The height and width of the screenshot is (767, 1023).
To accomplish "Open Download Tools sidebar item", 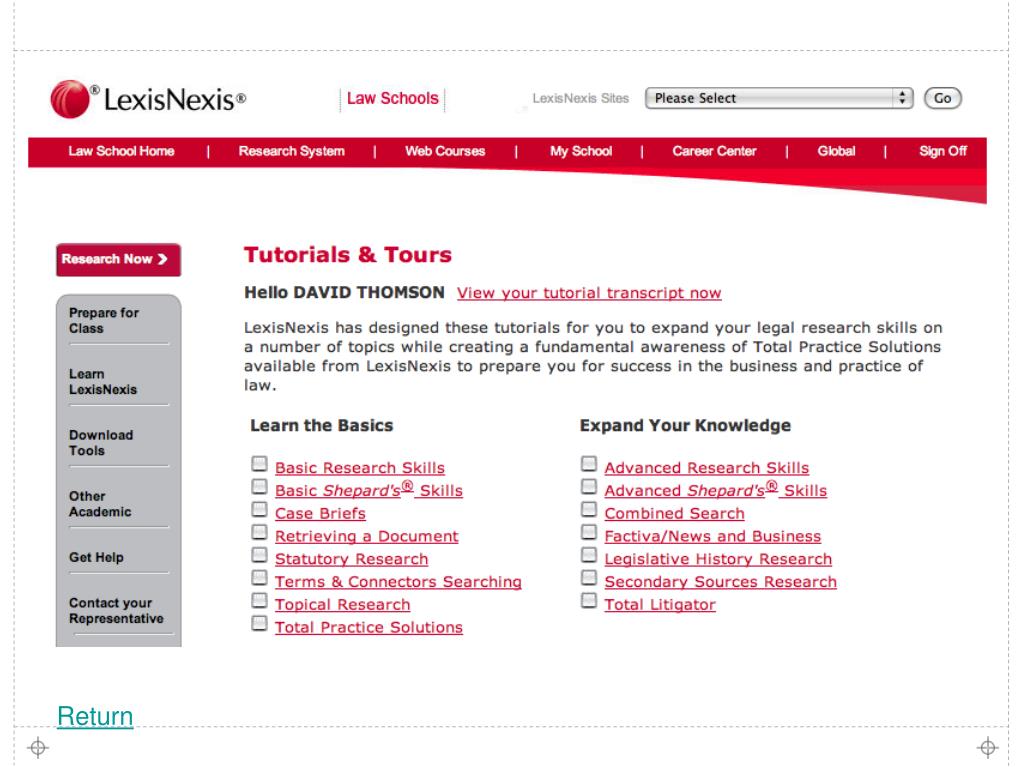I will click(101, 443).
